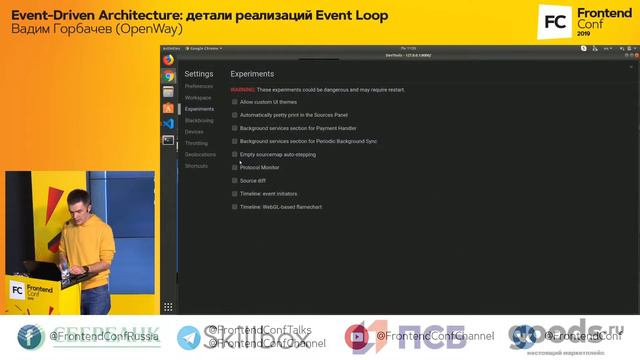This screenshot has height=360, width=640.
Task: Open the Blackboxing settings tab
Action: [x=199, y=120]
